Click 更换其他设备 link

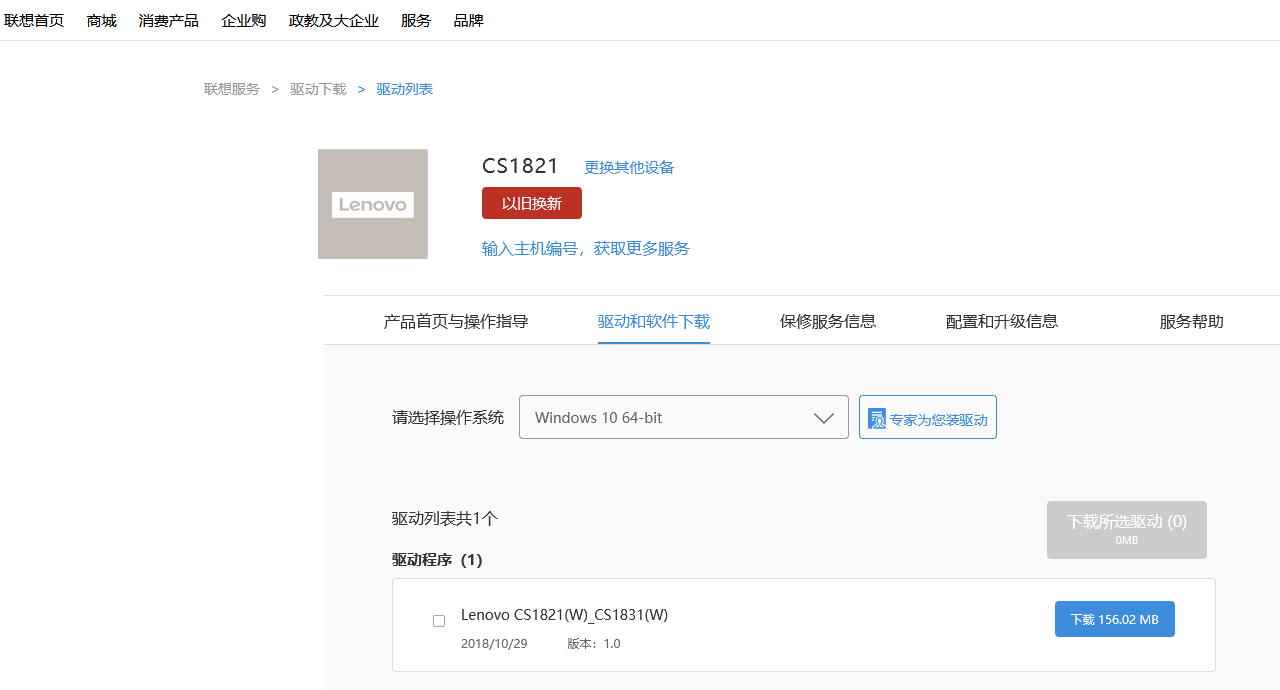click(x=629, y=167)
